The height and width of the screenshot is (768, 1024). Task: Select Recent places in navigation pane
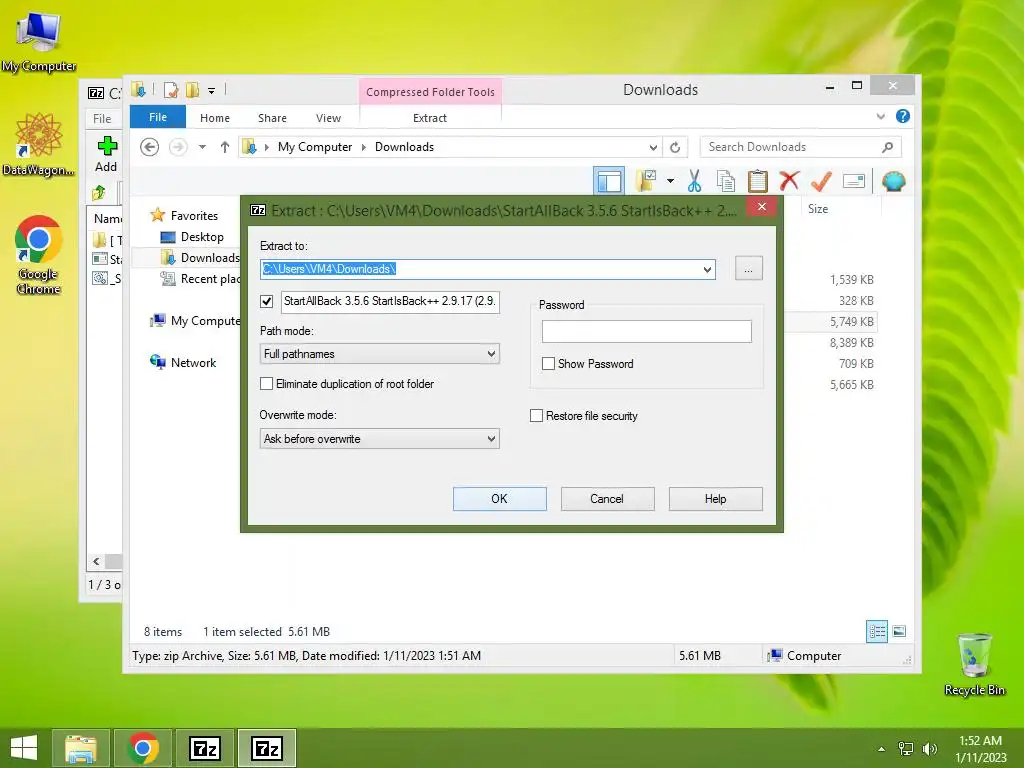[200, 279]
